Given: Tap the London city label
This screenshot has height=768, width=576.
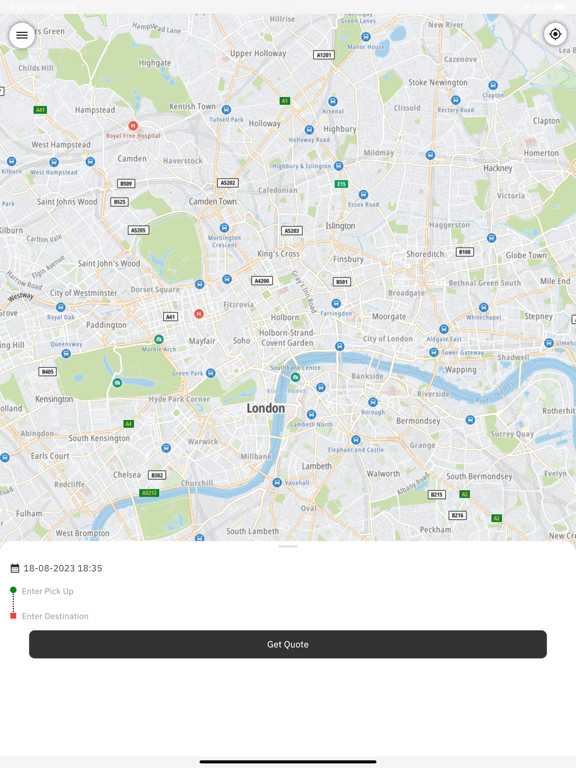Looking at the screenshot, I should click(265, 408).
